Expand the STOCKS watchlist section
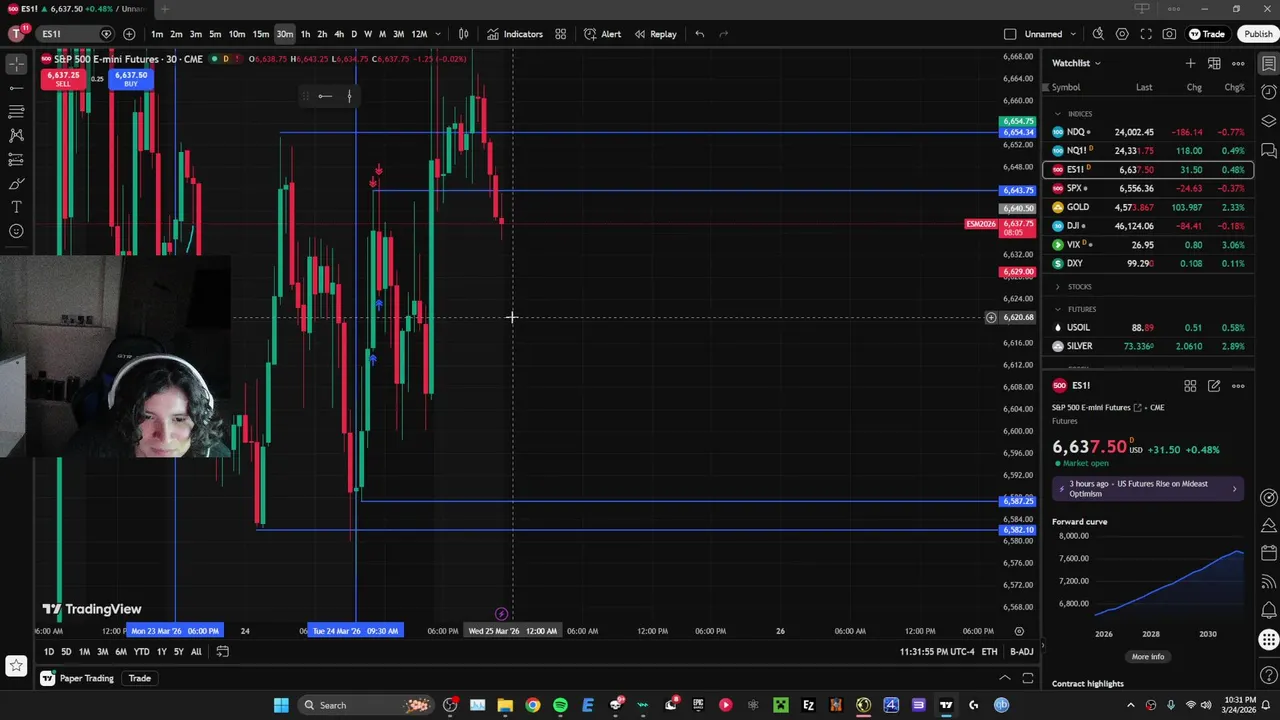Image resolution: width=1280 pixels, height=720 pixels. 1058,287
